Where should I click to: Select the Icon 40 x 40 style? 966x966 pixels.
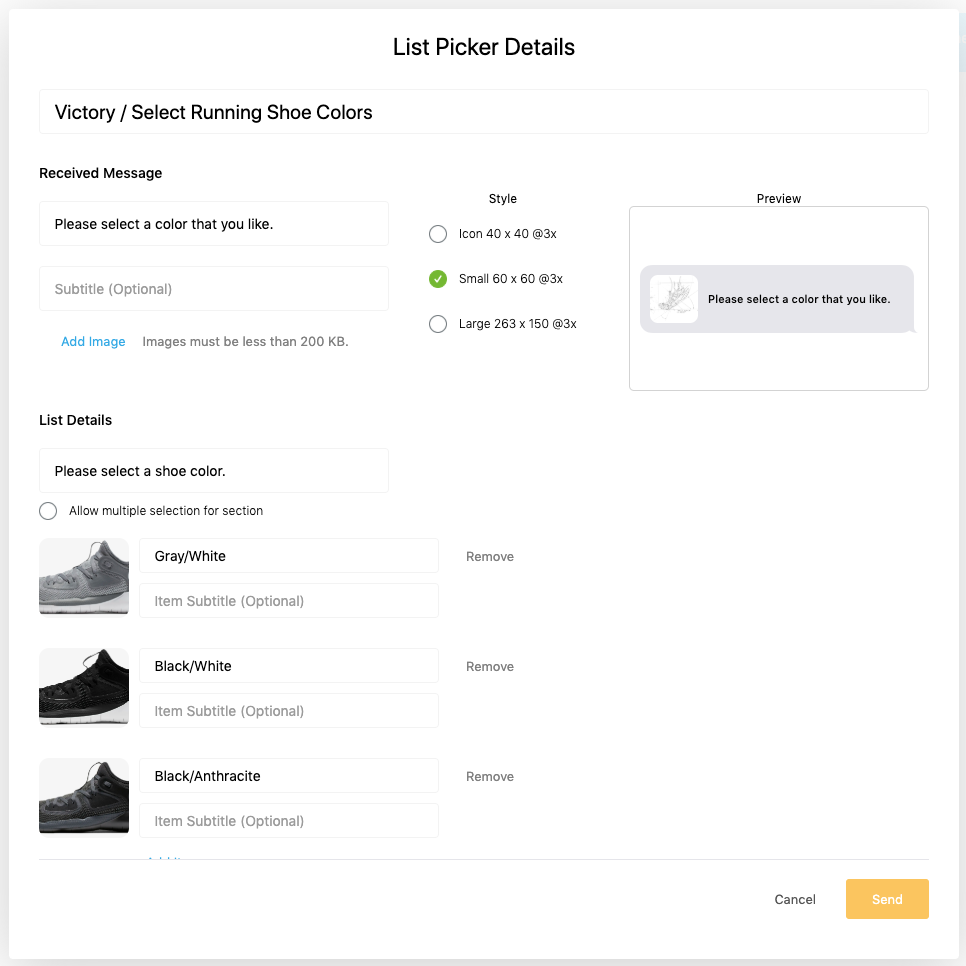pos(437,234)
